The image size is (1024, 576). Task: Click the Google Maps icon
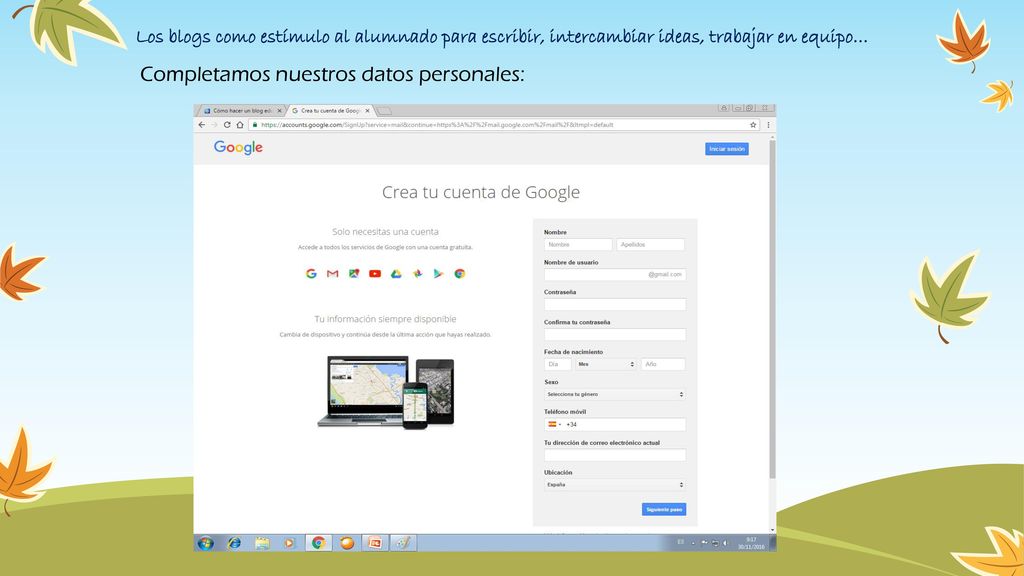353,274
